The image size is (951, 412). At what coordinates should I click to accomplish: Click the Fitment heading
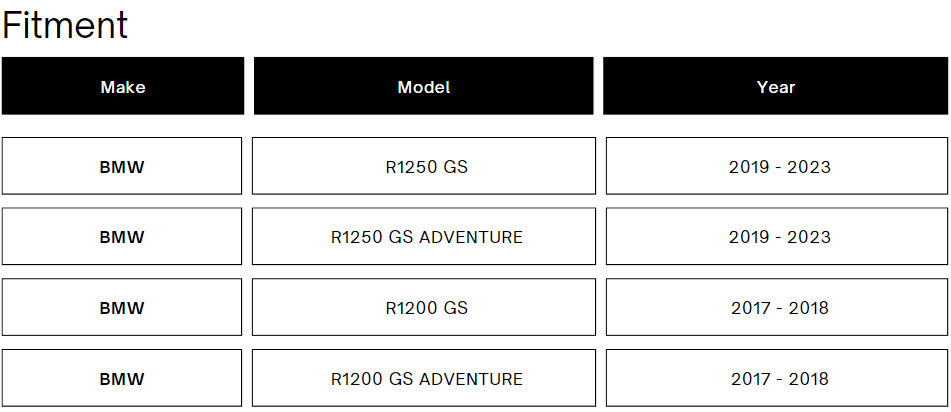[x=65, y=25]
